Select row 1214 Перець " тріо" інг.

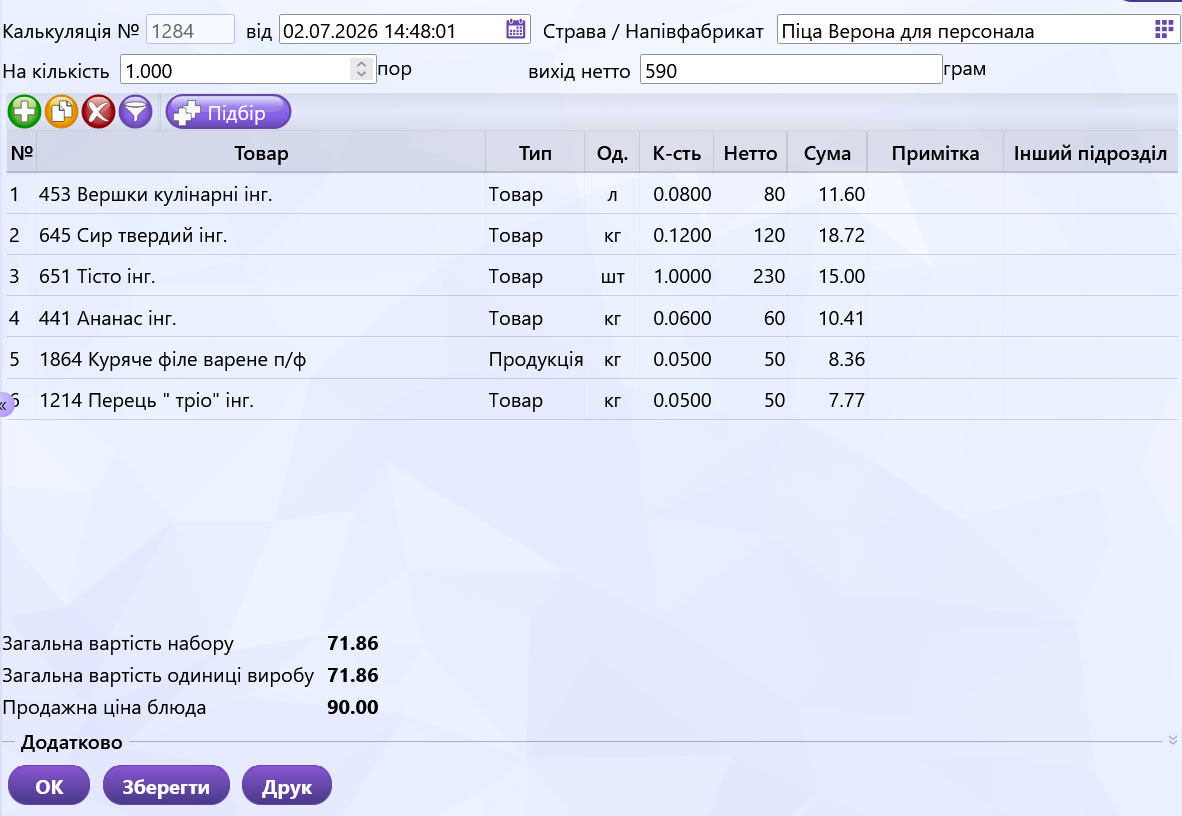coord(592,400)
